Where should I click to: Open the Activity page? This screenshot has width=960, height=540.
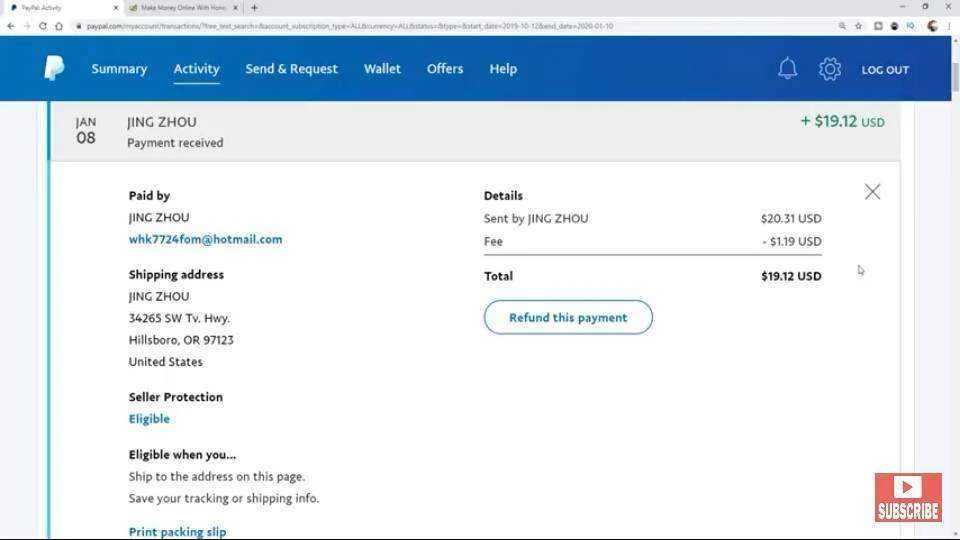[x=197, y=69]
